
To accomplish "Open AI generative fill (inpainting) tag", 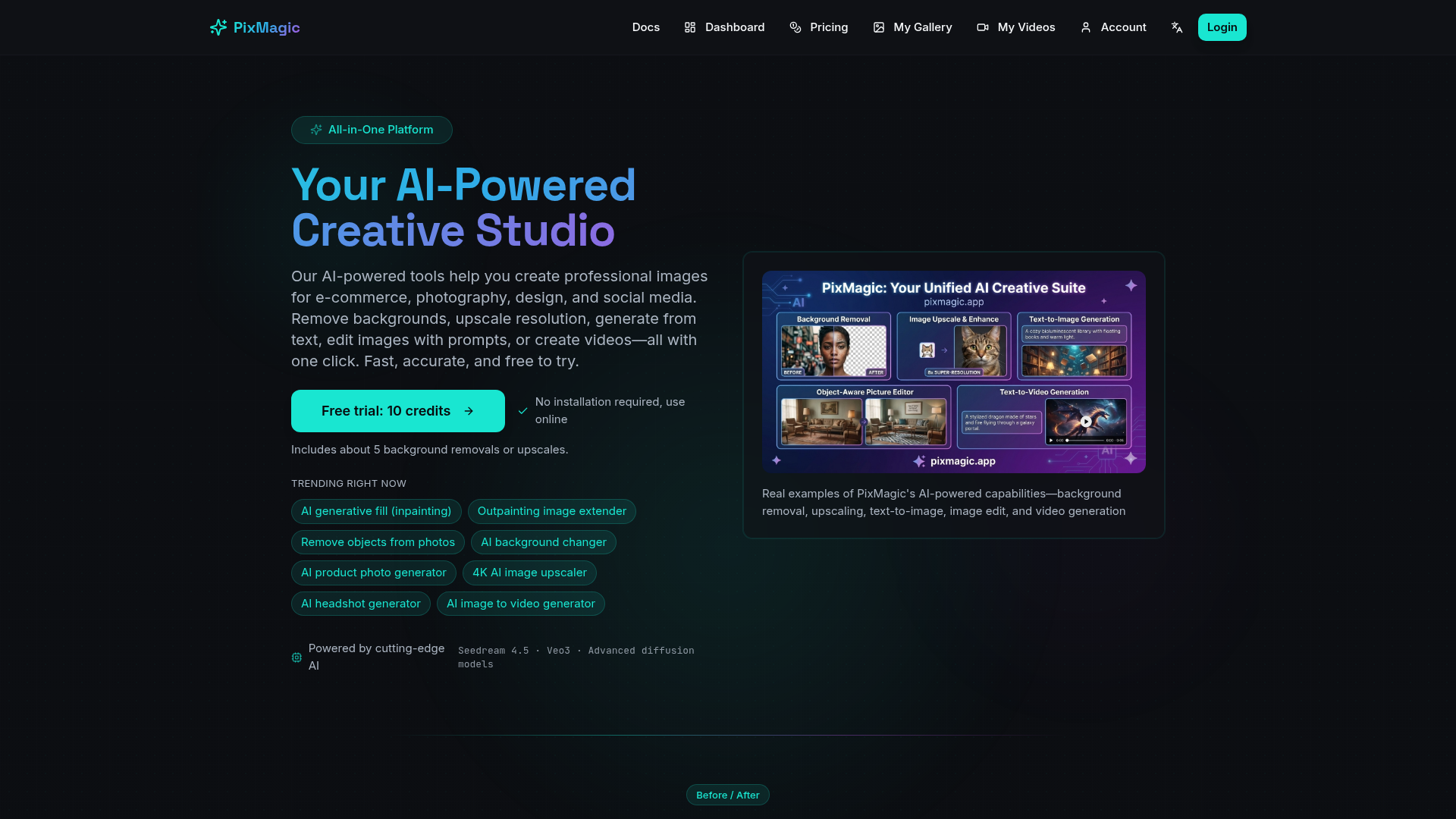I will coord(375,511).
